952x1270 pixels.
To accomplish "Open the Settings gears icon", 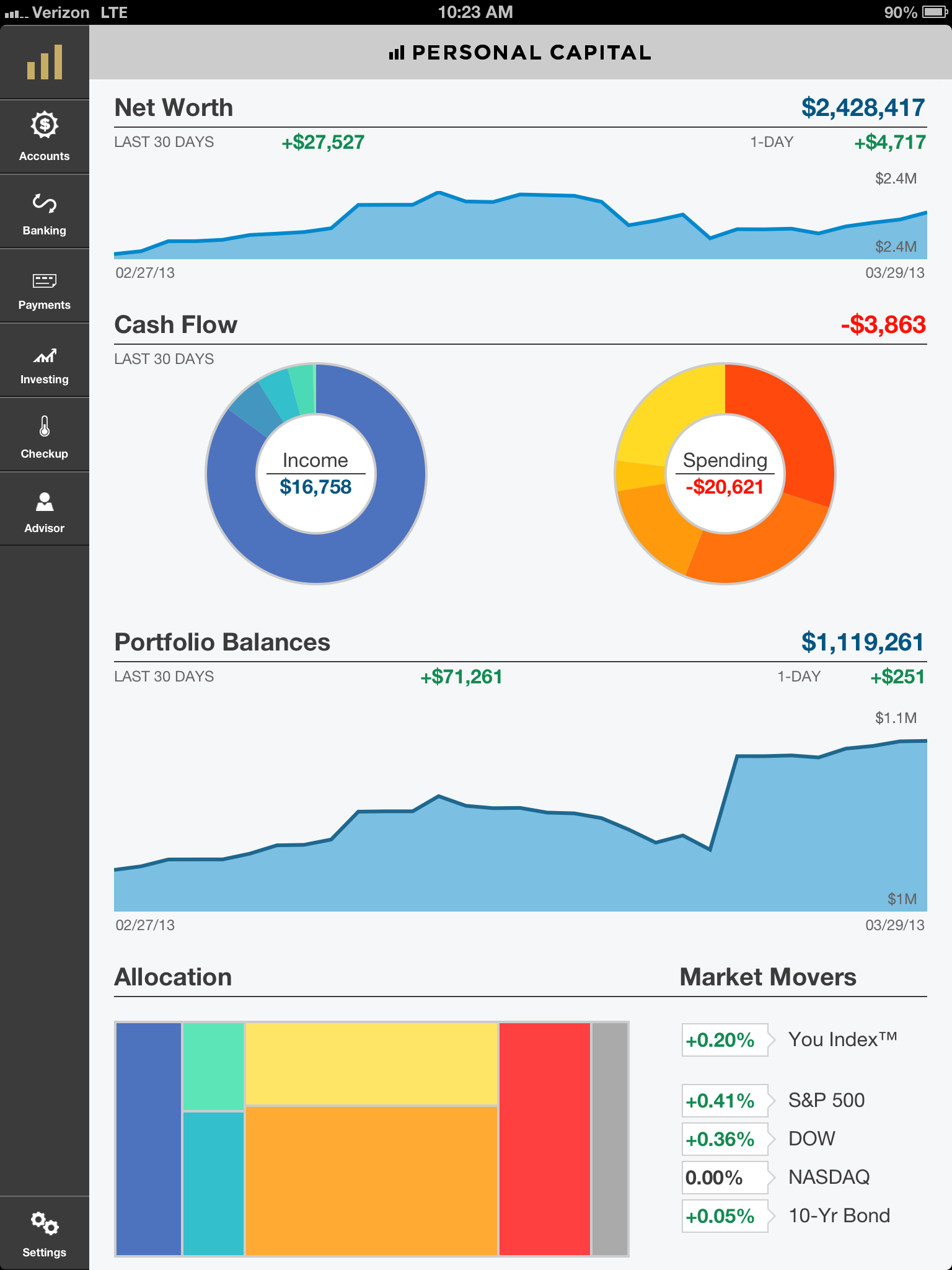I will point(45,1223).
